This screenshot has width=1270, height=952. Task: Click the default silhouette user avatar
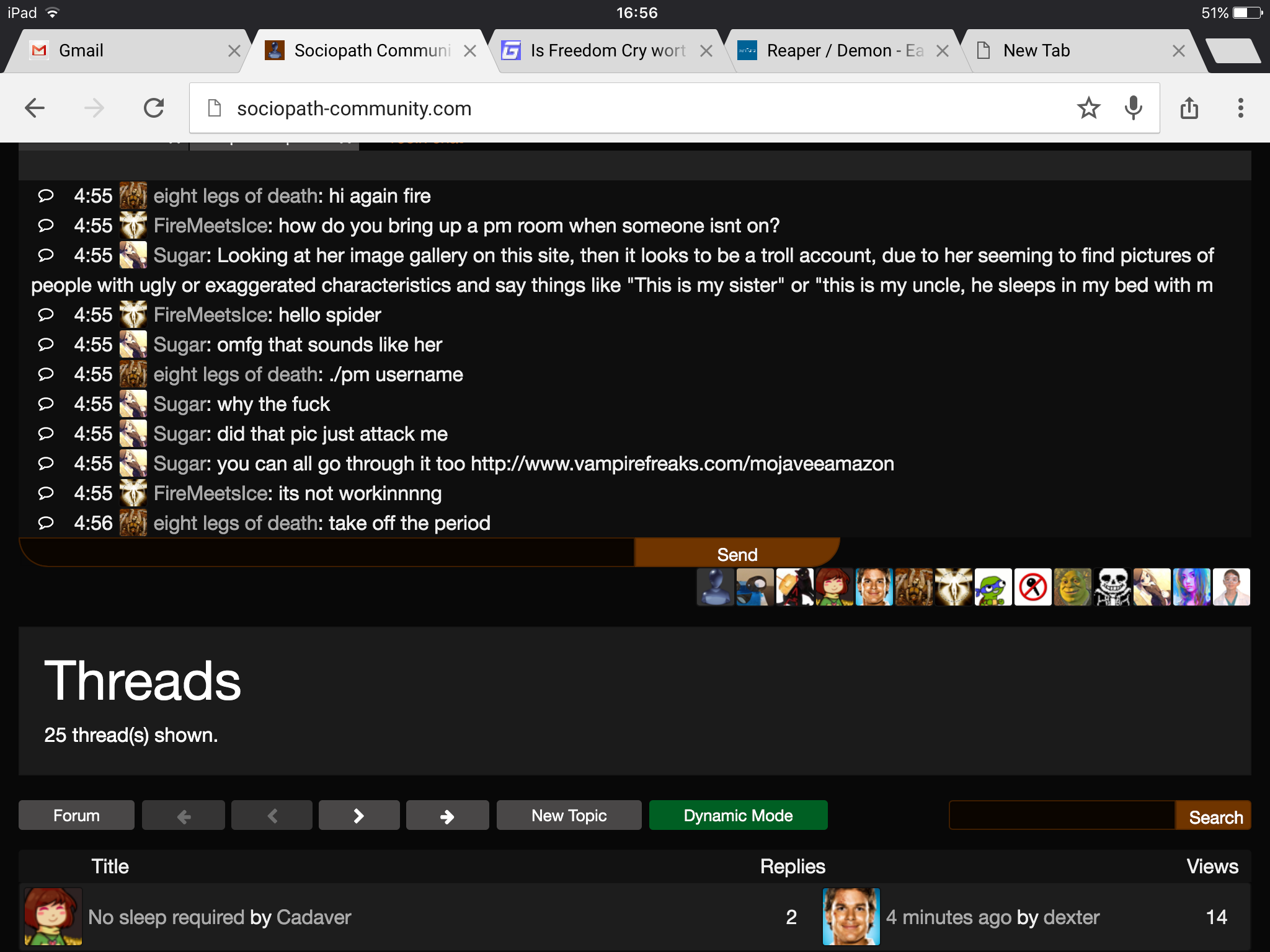[715, 587]
